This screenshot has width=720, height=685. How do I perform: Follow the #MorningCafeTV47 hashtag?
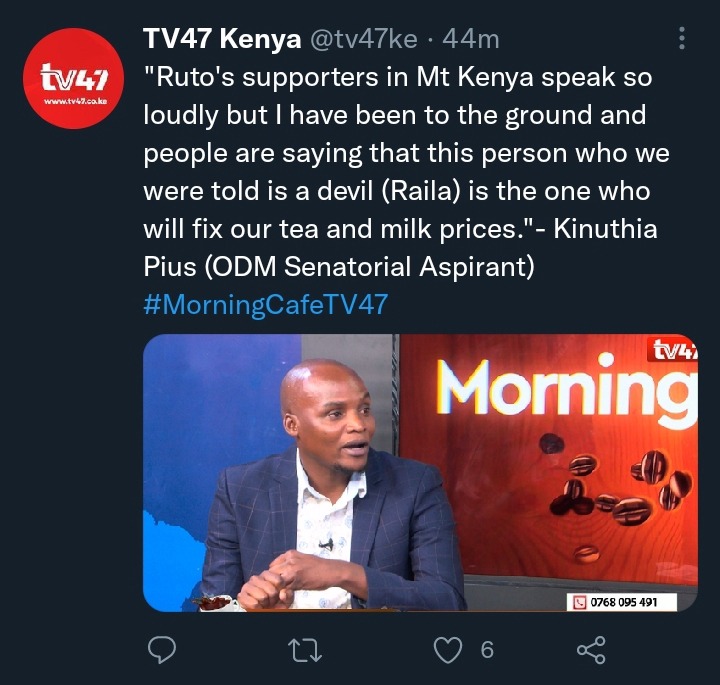tap(266, 304)
